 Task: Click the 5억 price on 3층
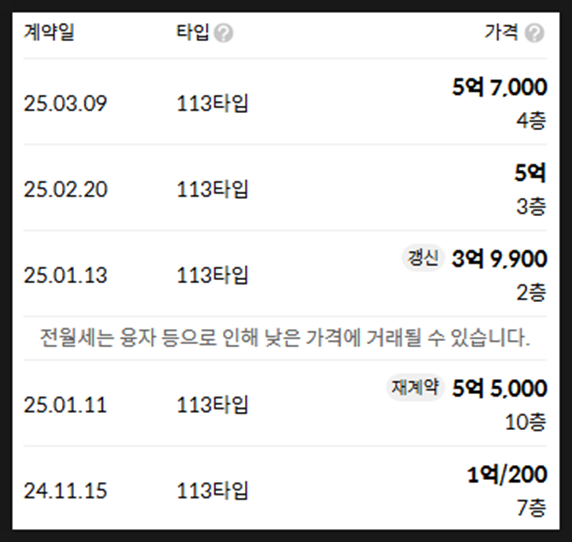point(530,173)
